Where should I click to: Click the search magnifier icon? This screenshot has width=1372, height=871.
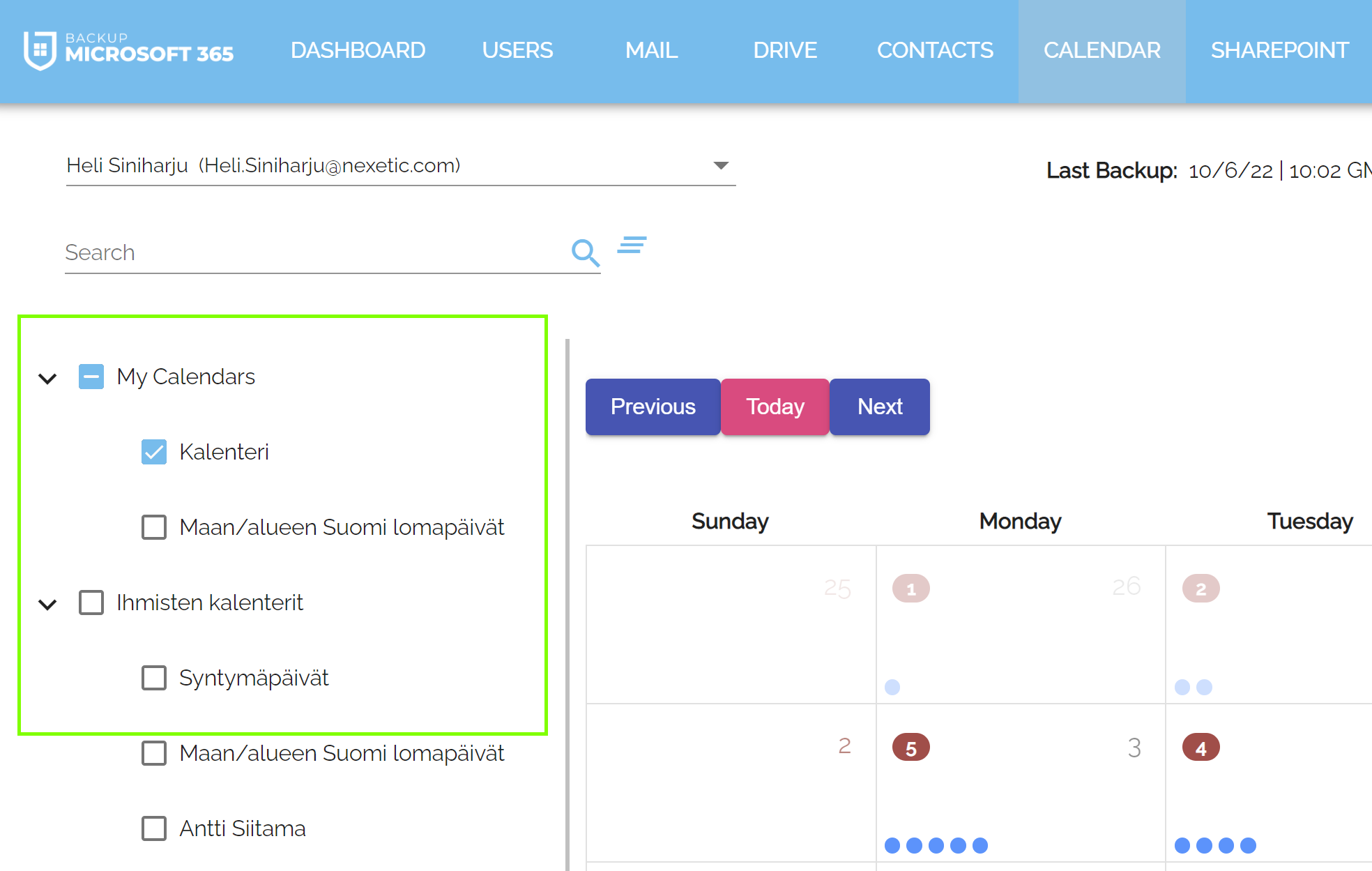585,252
